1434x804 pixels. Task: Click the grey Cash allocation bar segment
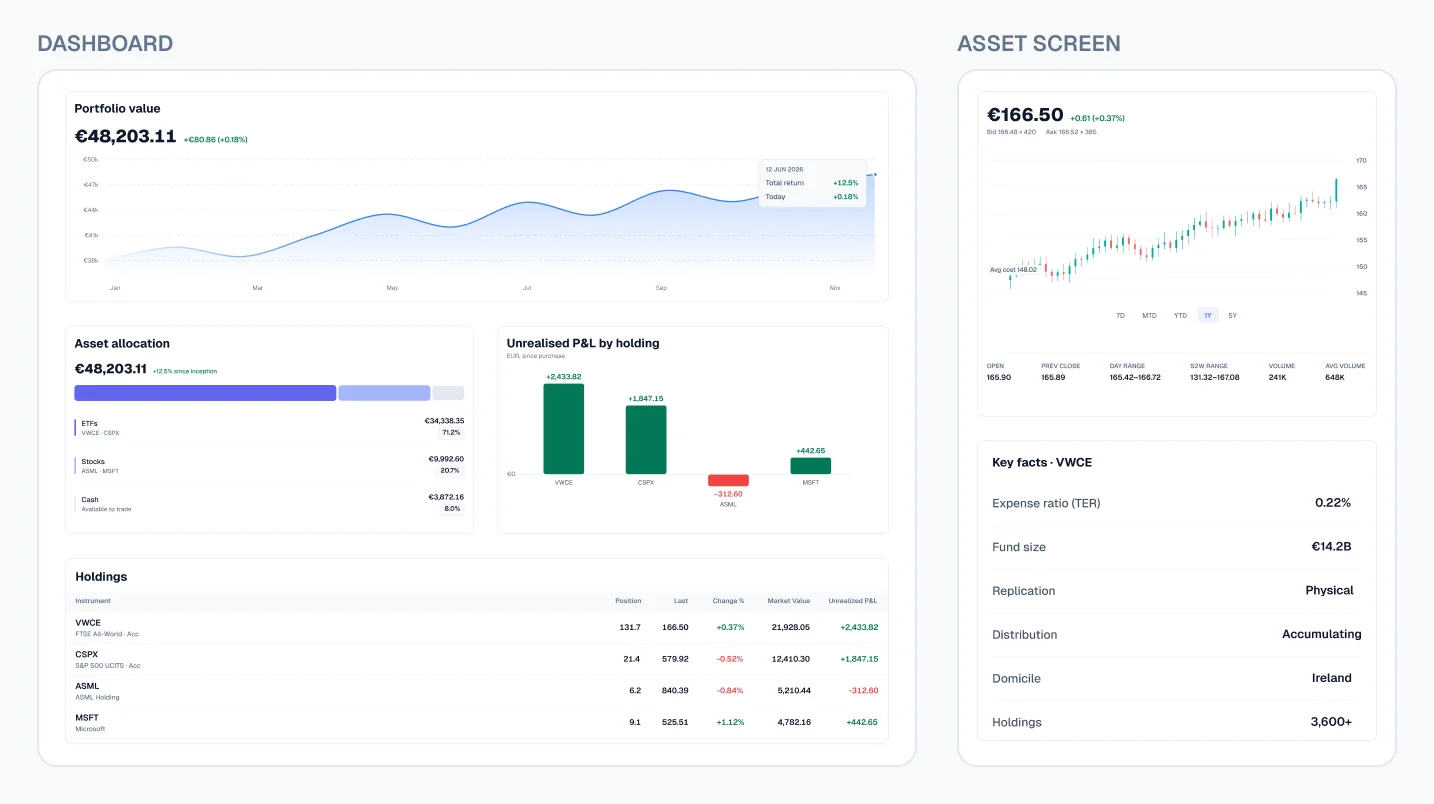pyautogui.click(x=448, y=393)
